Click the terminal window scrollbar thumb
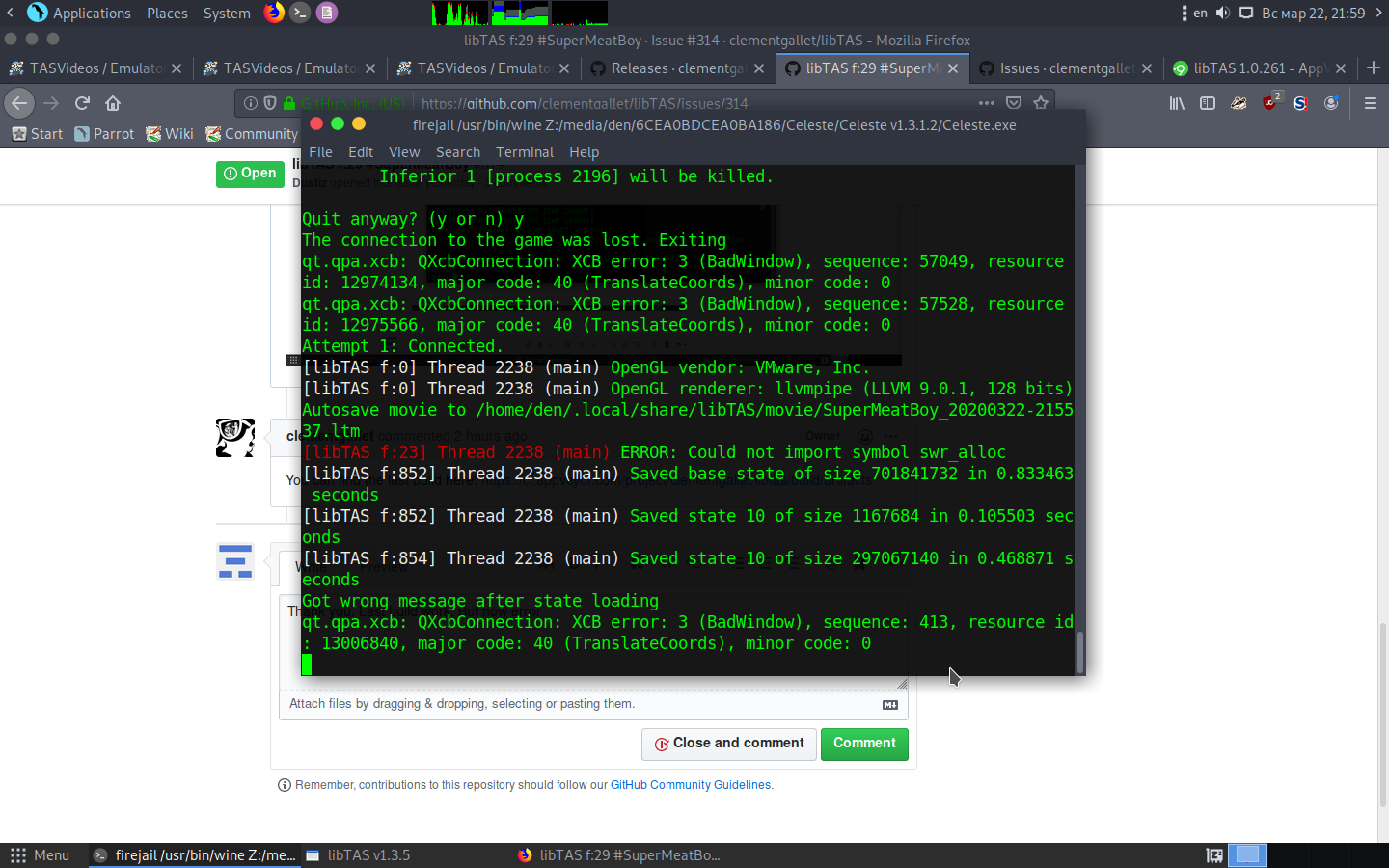This screenshot has height=868, width=1389. coord(1079,652)
